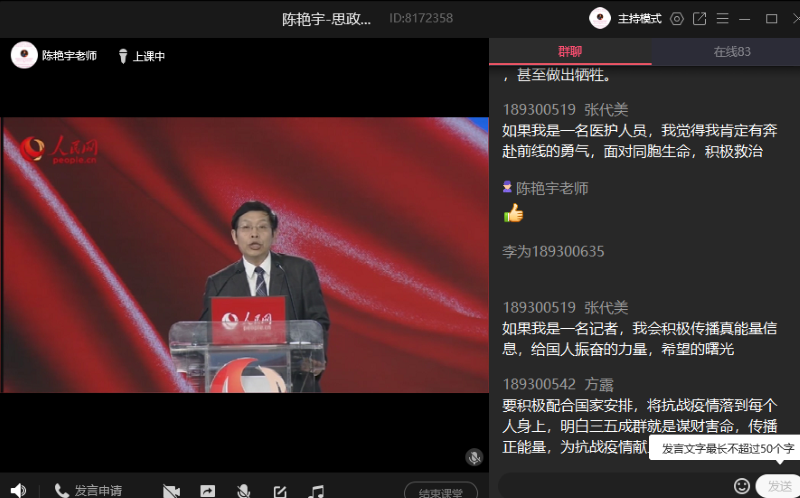Open 发言申请 speaking requests

(x=88, y=490)
